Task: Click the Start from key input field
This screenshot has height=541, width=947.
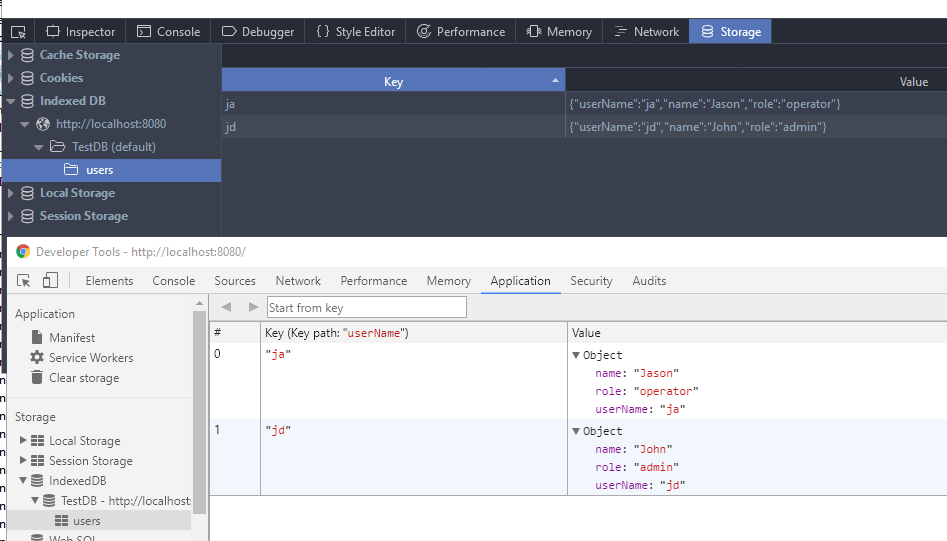Action: 366,308
